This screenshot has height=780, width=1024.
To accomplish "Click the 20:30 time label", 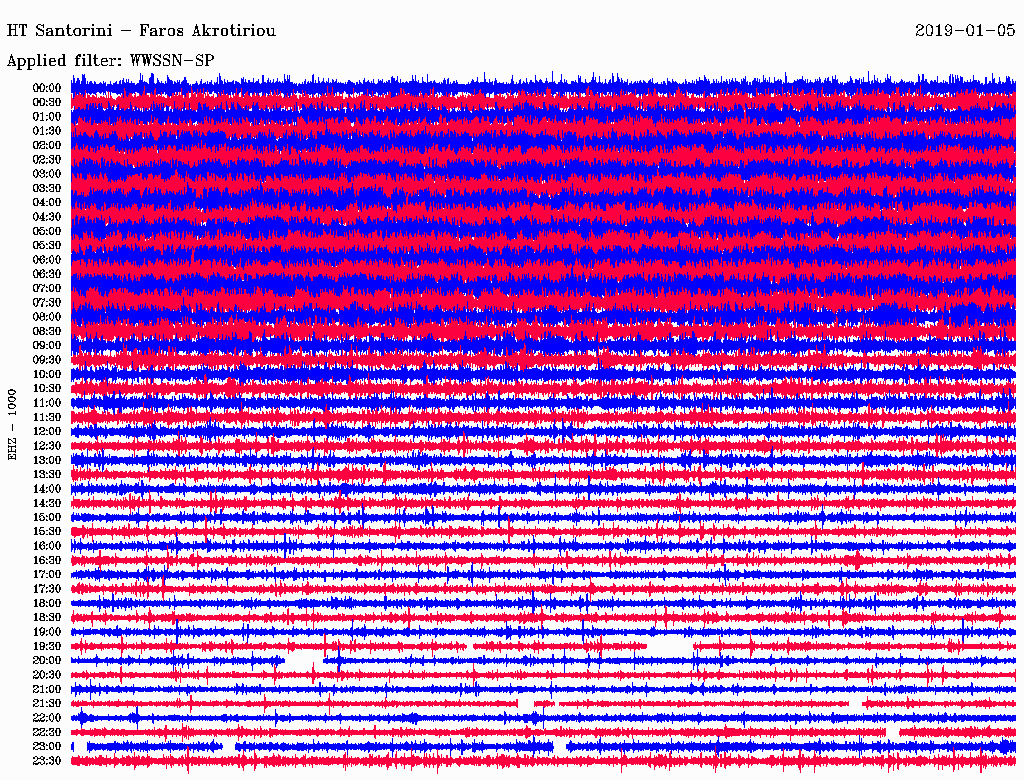I will (46, 675).
